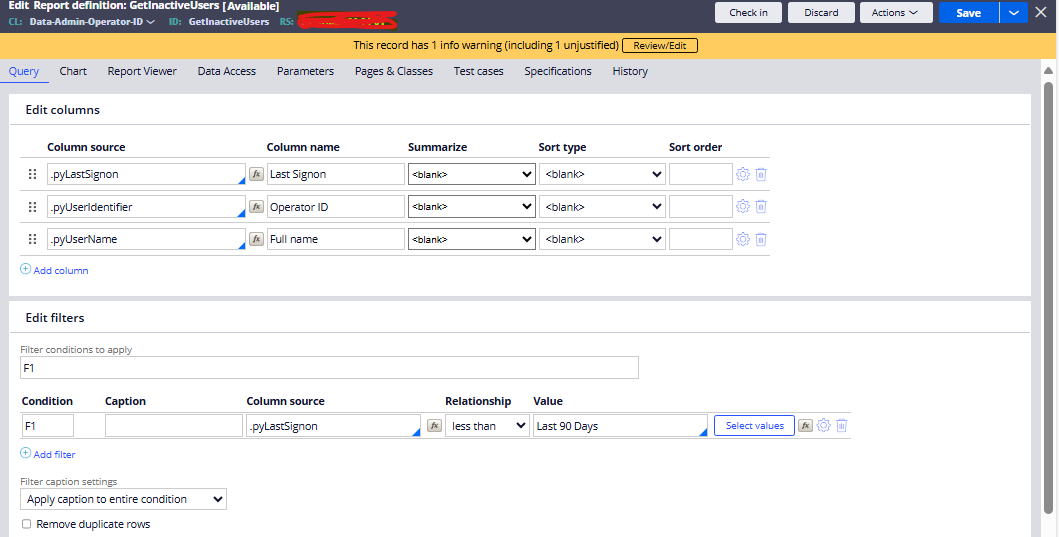Viewport: 1059px width, 537px height.
Task: Expand the Data-Admin-Operator-ID class chevron
Action: click(x=151, y=22)
